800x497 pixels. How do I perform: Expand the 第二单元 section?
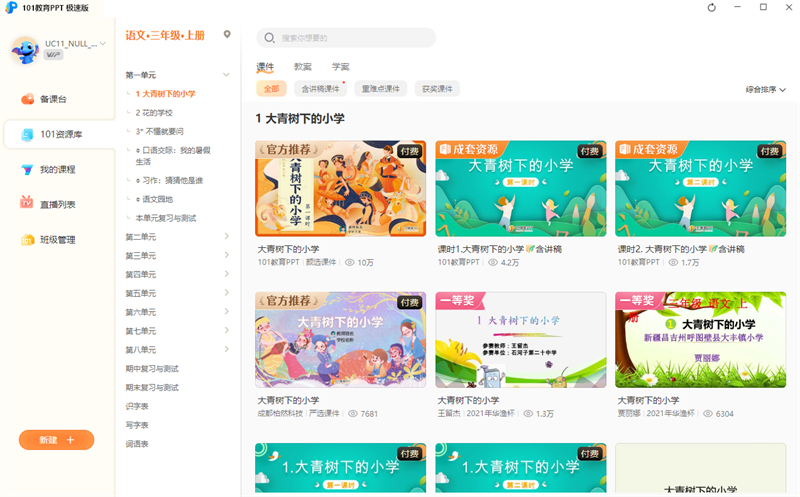point(227,236)
